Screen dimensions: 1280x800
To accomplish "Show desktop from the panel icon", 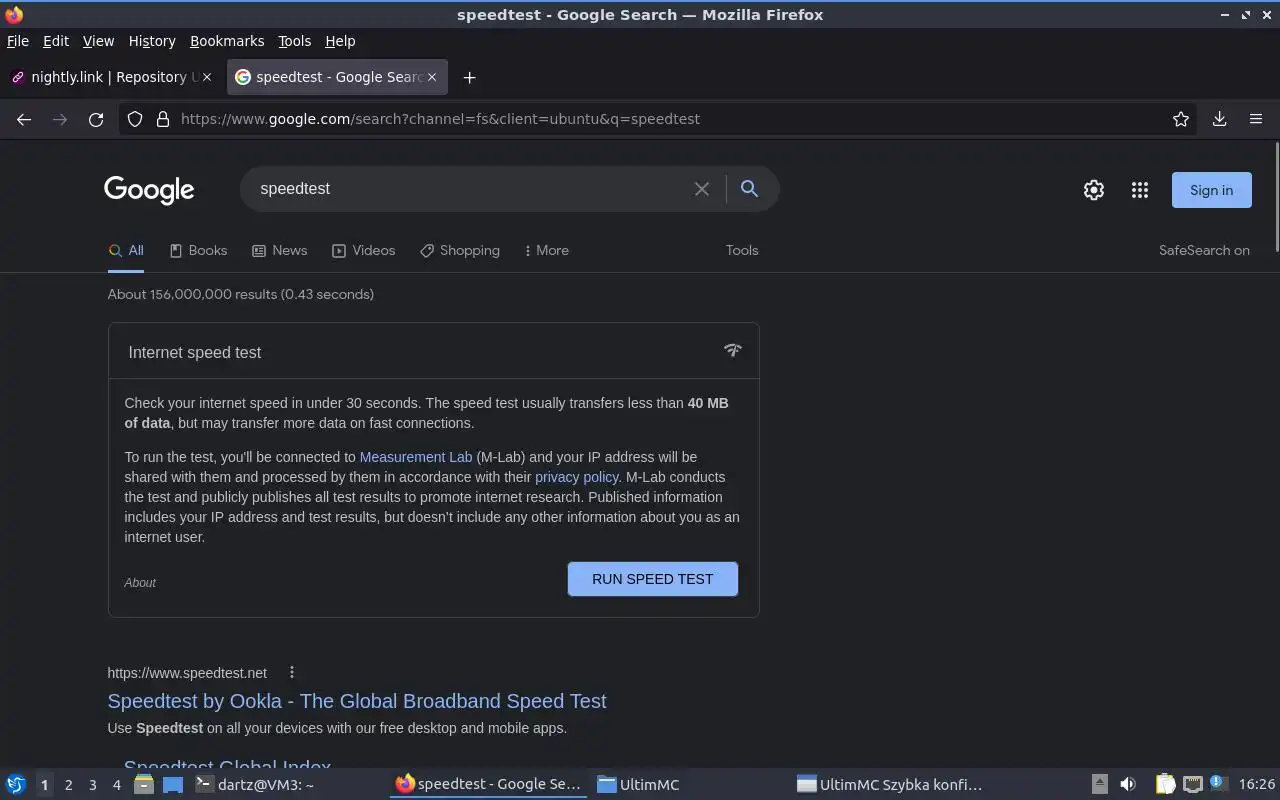I will [x=173, y=785].
